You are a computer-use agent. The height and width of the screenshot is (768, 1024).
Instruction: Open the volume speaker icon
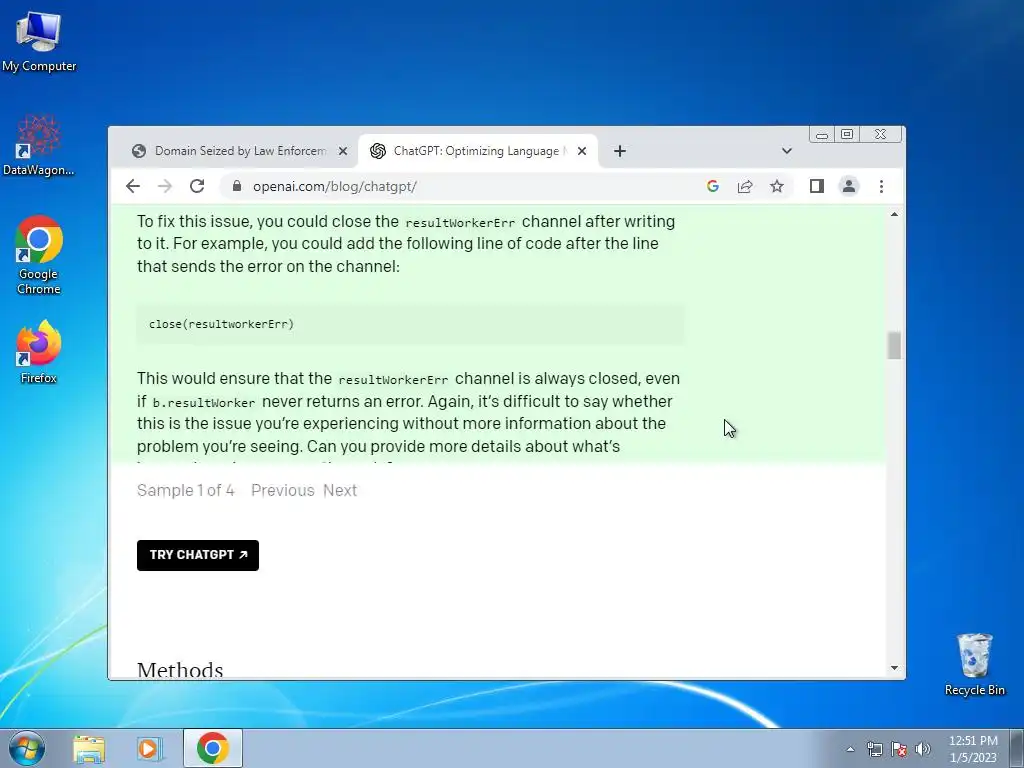923,749
